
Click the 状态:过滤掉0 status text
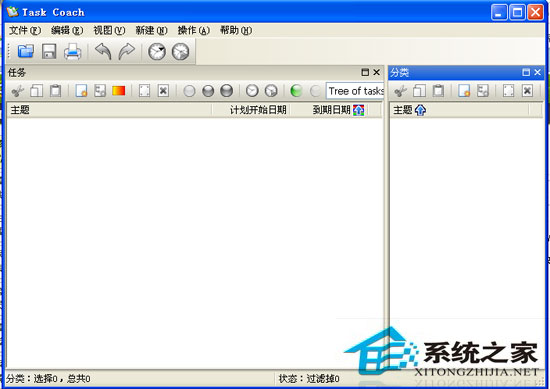pyautogui.click(x=309, y=379)
